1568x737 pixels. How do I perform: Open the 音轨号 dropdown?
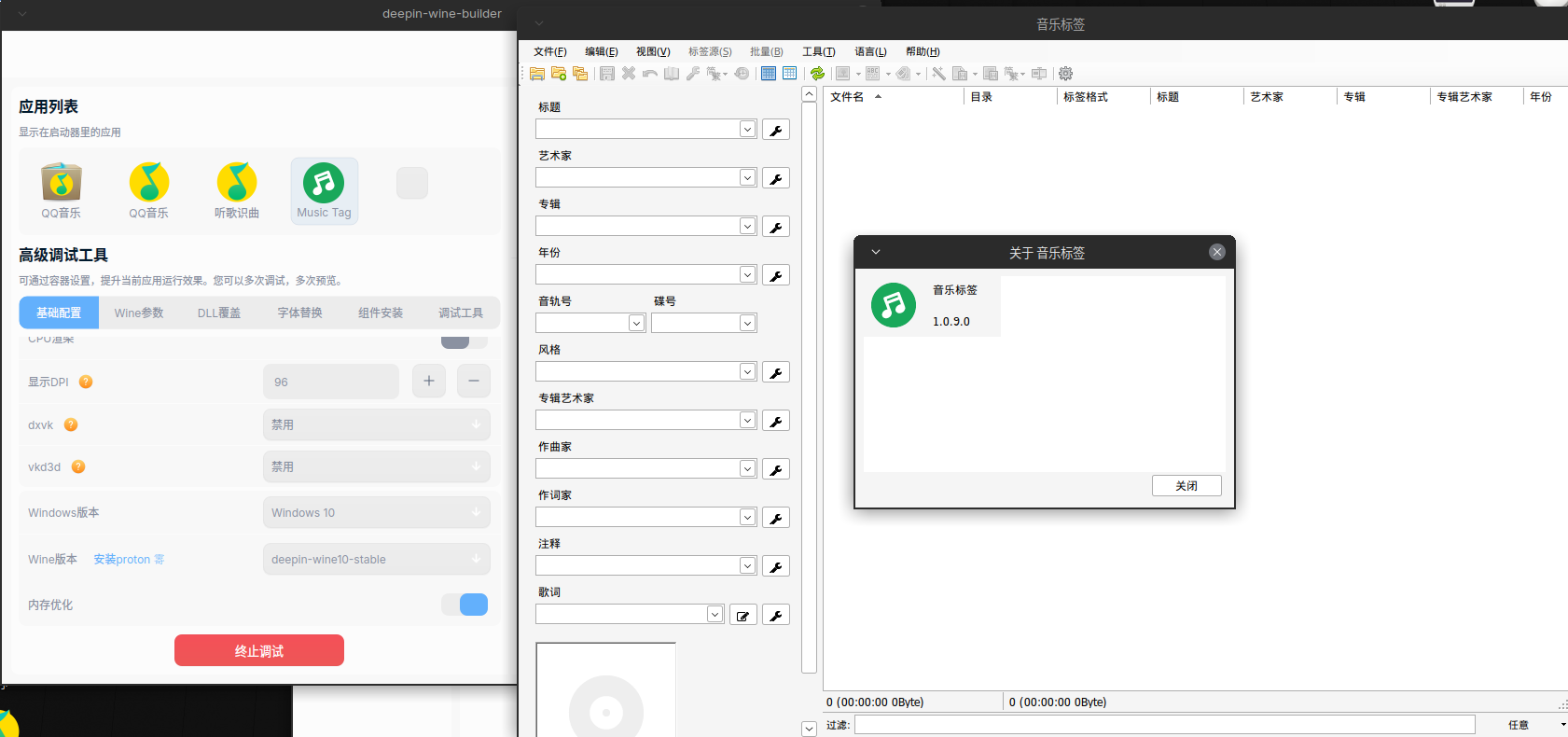click(636, 323)
